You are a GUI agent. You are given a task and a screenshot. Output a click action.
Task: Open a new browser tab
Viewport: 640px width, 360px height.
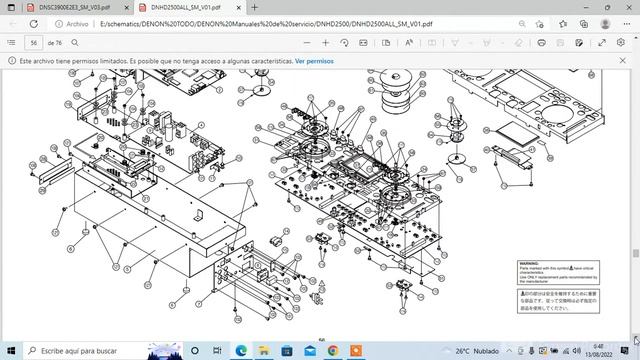[254, 7]
